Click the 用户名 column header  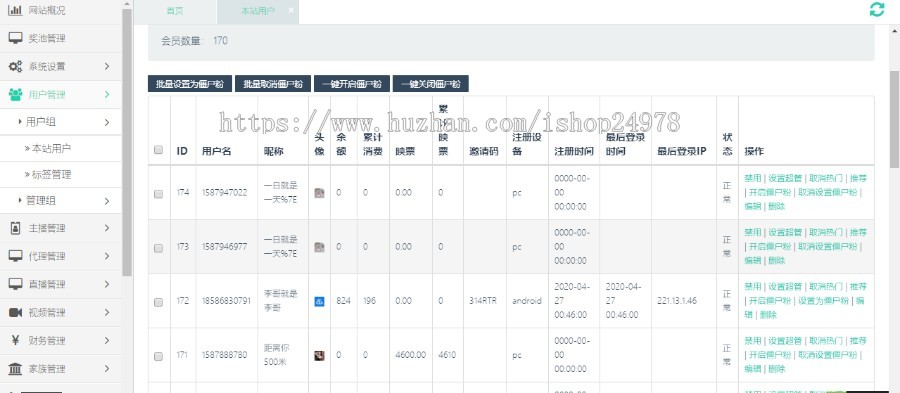click(x=216, y=151)
